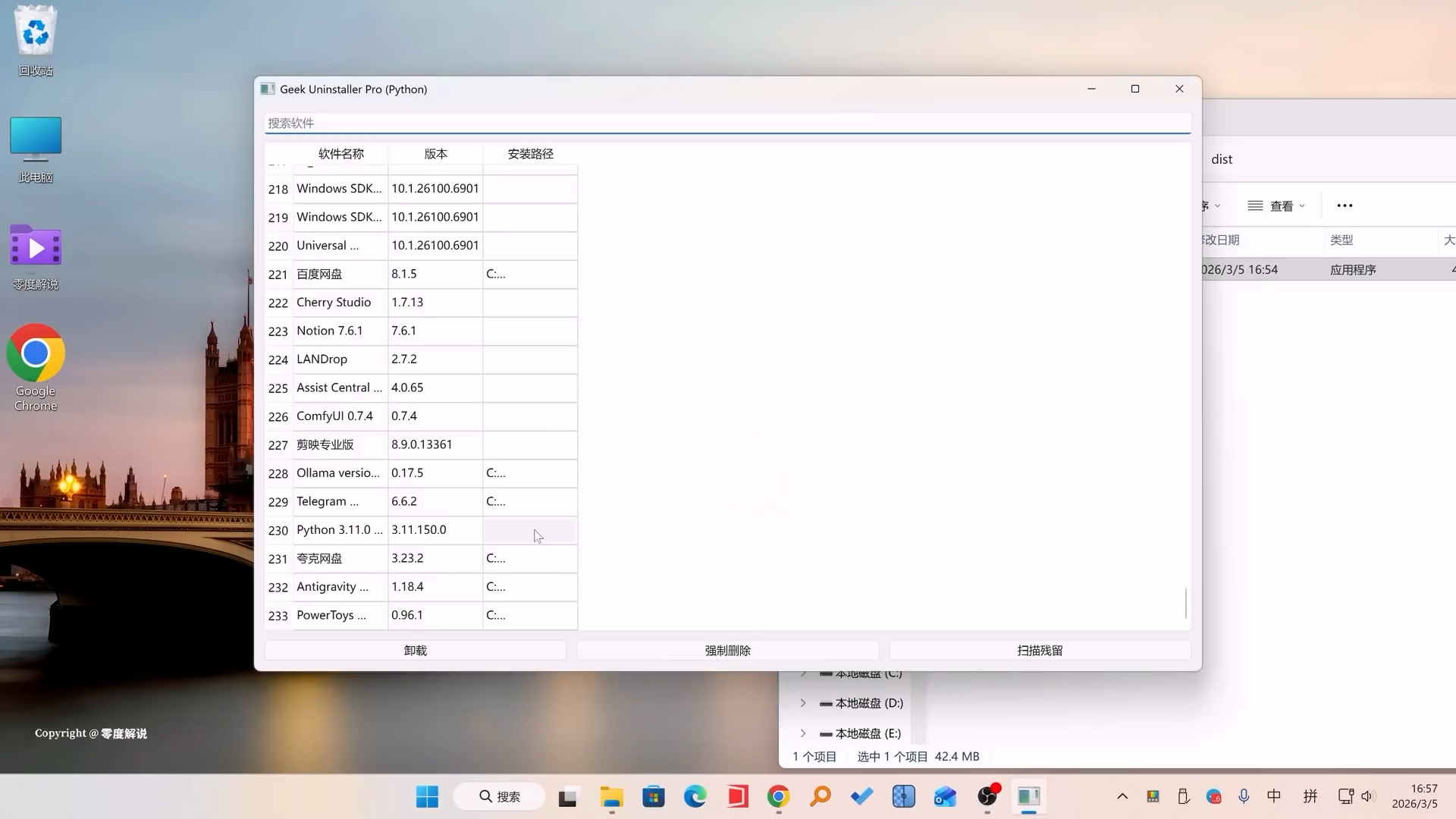The height and width of the screenshot is (819, 1456).
Task: Sort by 版本 column header
Action: click(x=435, y=154)
